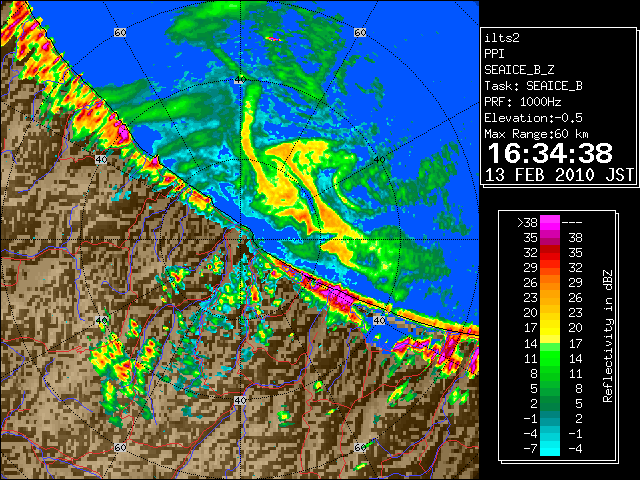Click the 60 range label in the southwest
This screenshot has height=480, width=640.
point(120,448)
